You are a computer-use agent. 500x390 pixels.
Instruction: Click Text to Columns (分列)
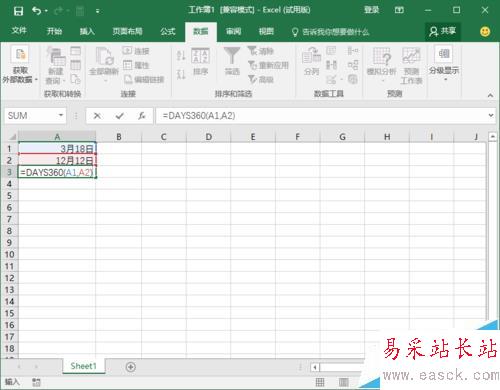[x=311, y=61]
